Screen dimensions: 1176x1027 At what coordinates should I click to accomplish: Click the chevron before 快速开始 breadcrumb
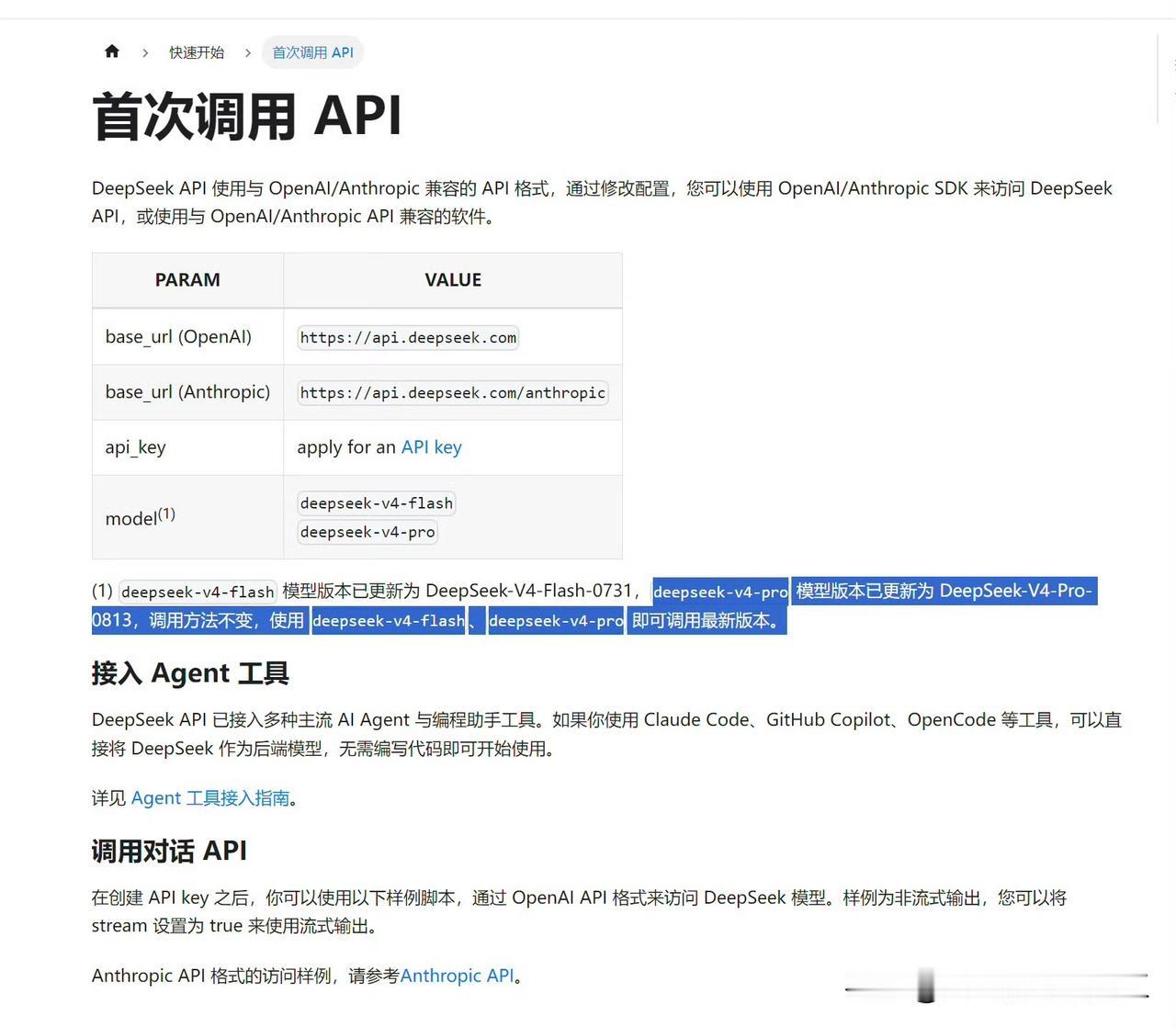tap(145, 53)
